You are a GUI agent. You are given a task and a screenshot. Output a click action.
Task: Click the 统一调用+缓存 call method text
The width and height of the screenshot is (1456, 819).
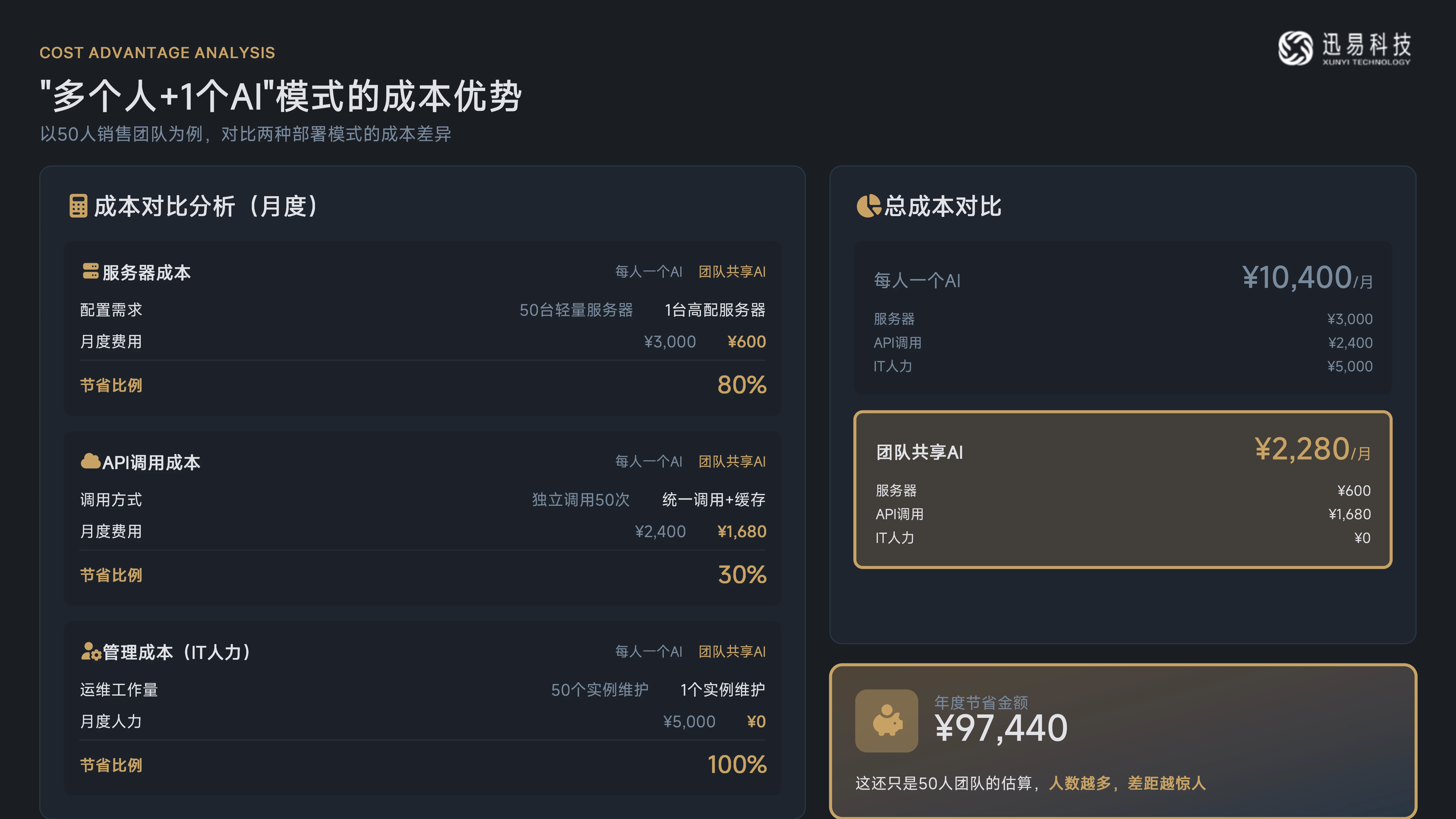pyautogui.click(x=713, y=500)
